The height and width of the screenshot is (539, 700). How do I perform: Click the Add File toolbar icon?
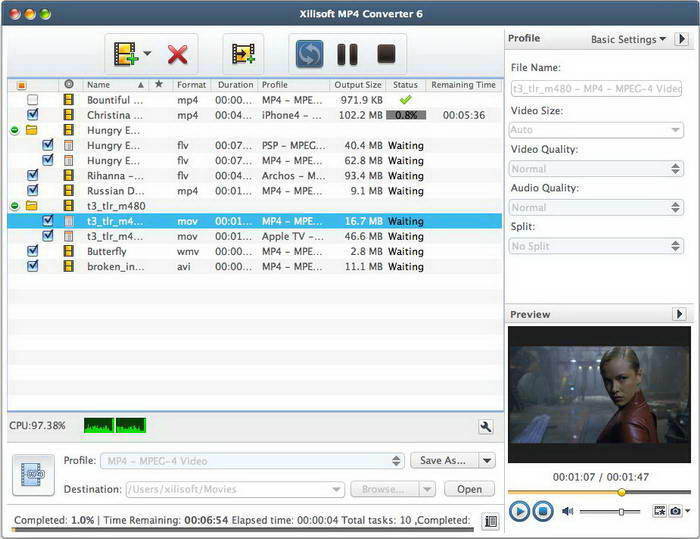125,54
